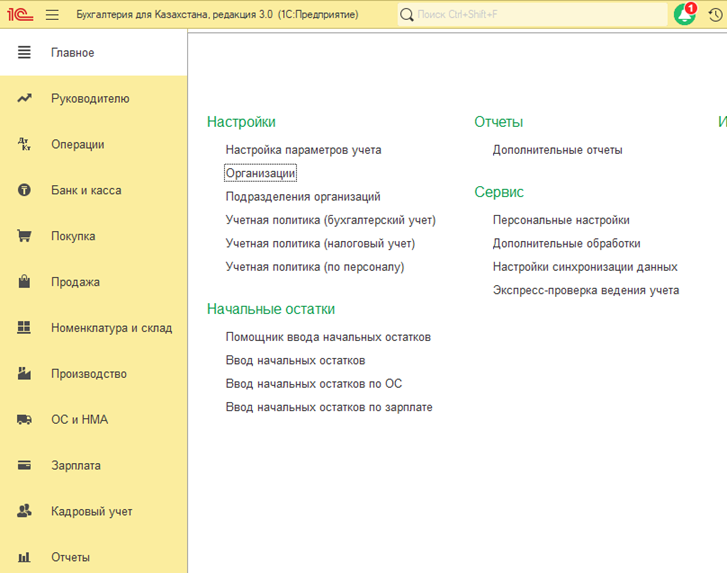Click the coin icon for Банк и касса
This screenshot has width=727, height=573.
tap(25, 190)
